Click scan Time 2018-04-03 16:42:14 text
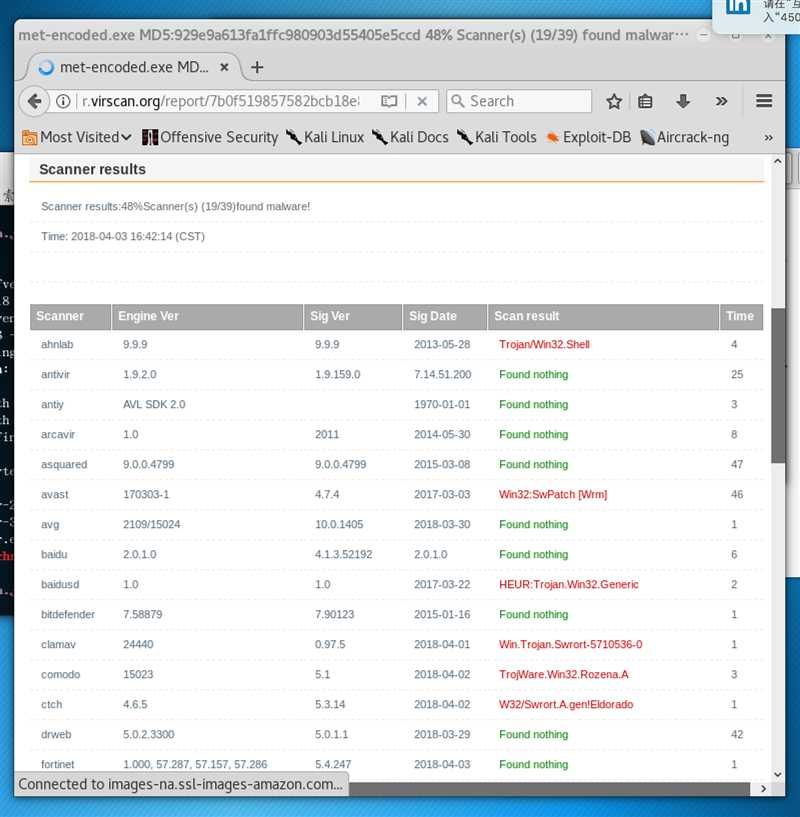The image size is (800, 817). [123, 237]
